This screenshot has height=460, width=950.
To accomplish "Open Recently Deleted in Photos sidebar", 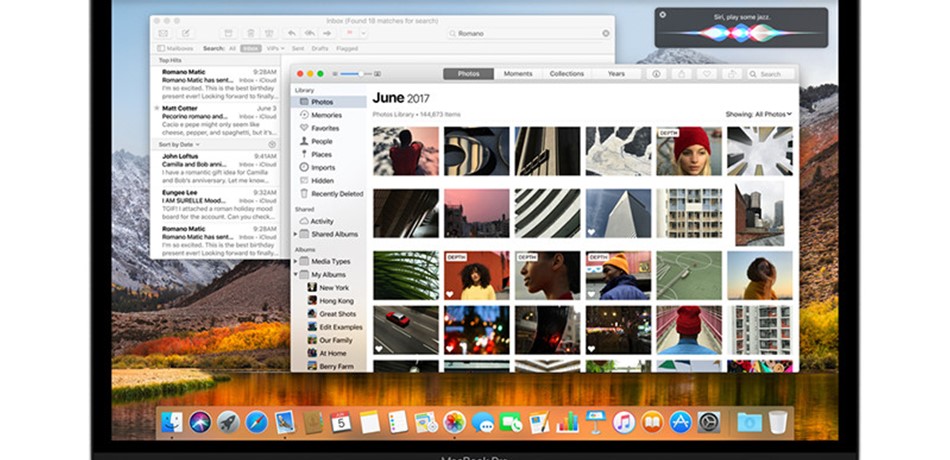I will click(328, 194).
